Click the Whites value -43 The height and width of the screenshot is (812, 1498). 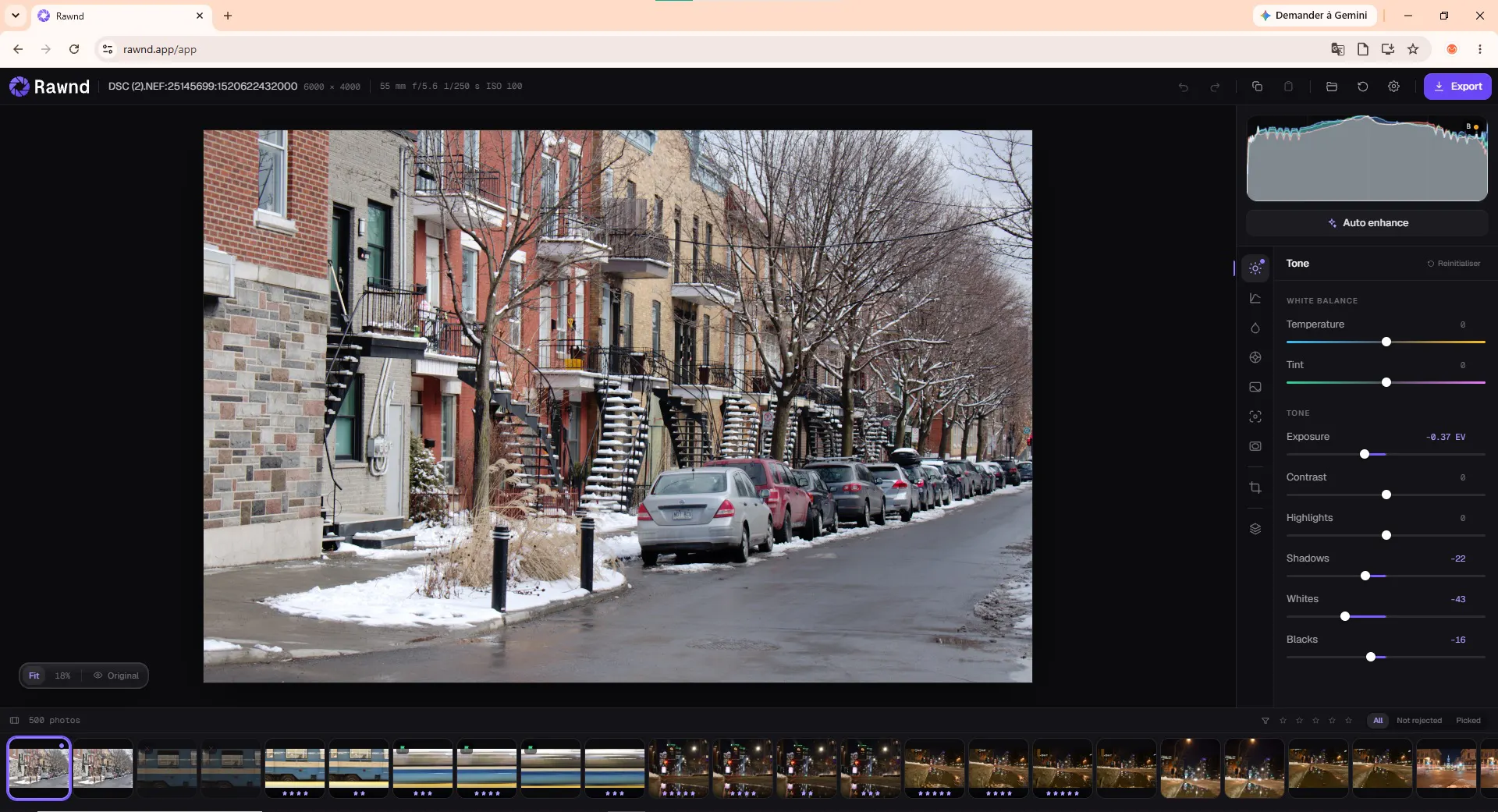(x=1458, y=599)
